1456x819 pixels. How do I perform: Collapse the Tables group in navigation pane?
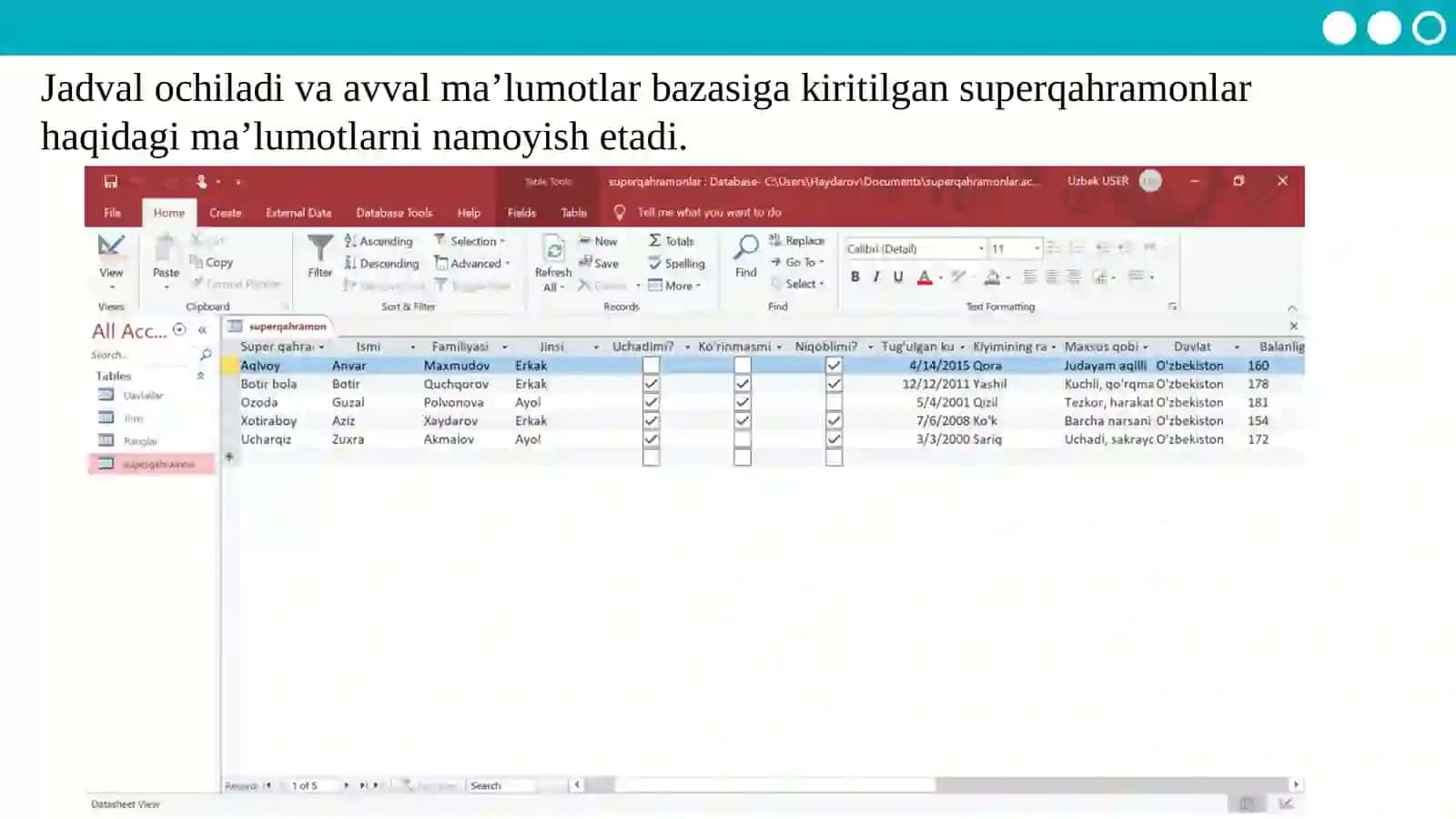[200, 376]
